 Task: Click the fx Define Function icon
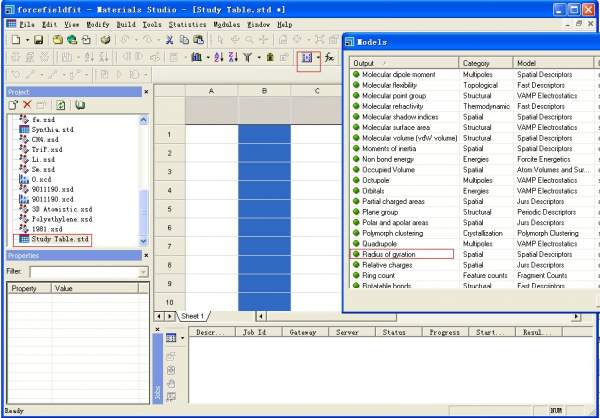[329, 57]
